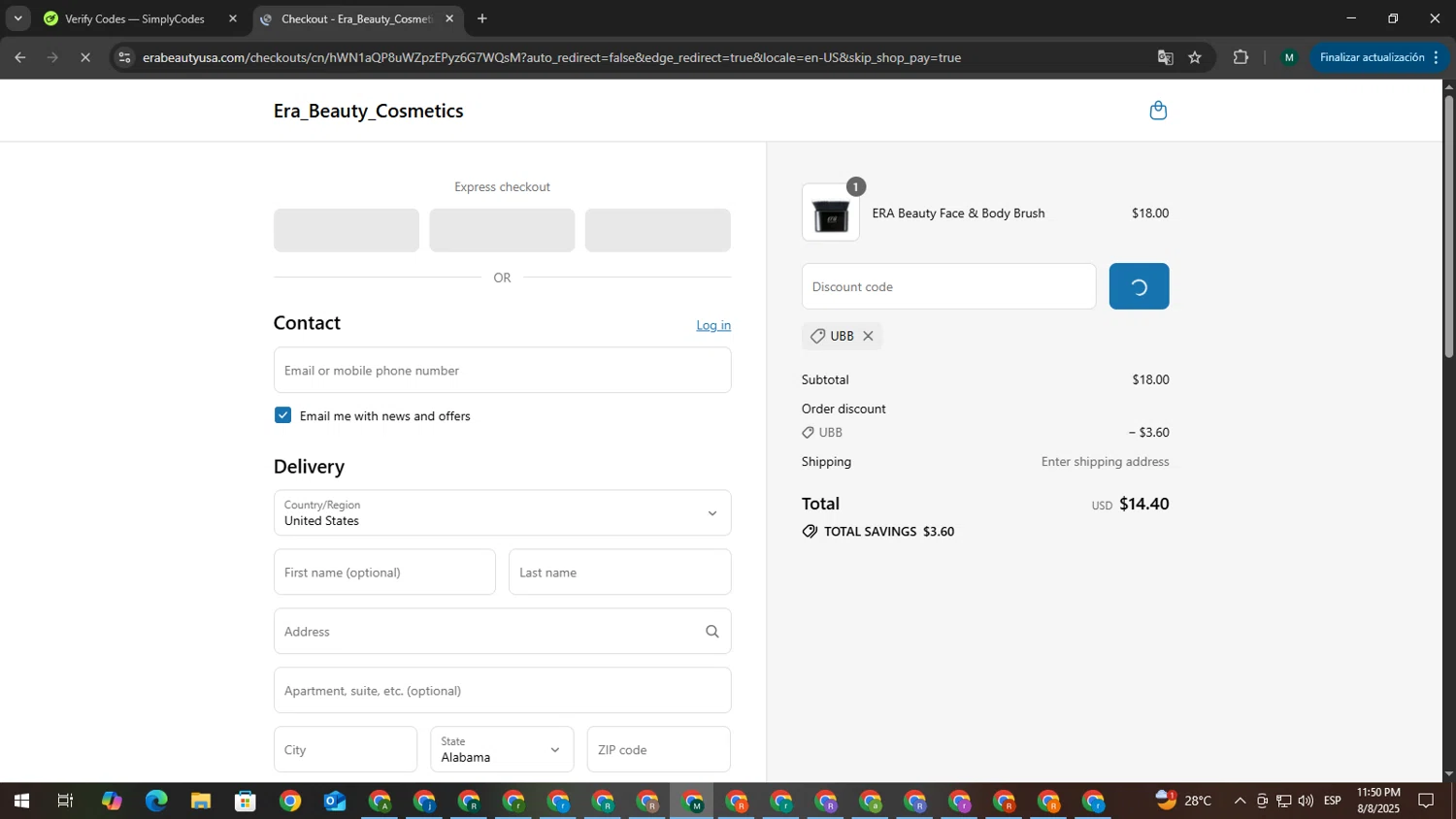Open network settings tray icon
Screen dimensions: 1456x819
coord(1283,801)
